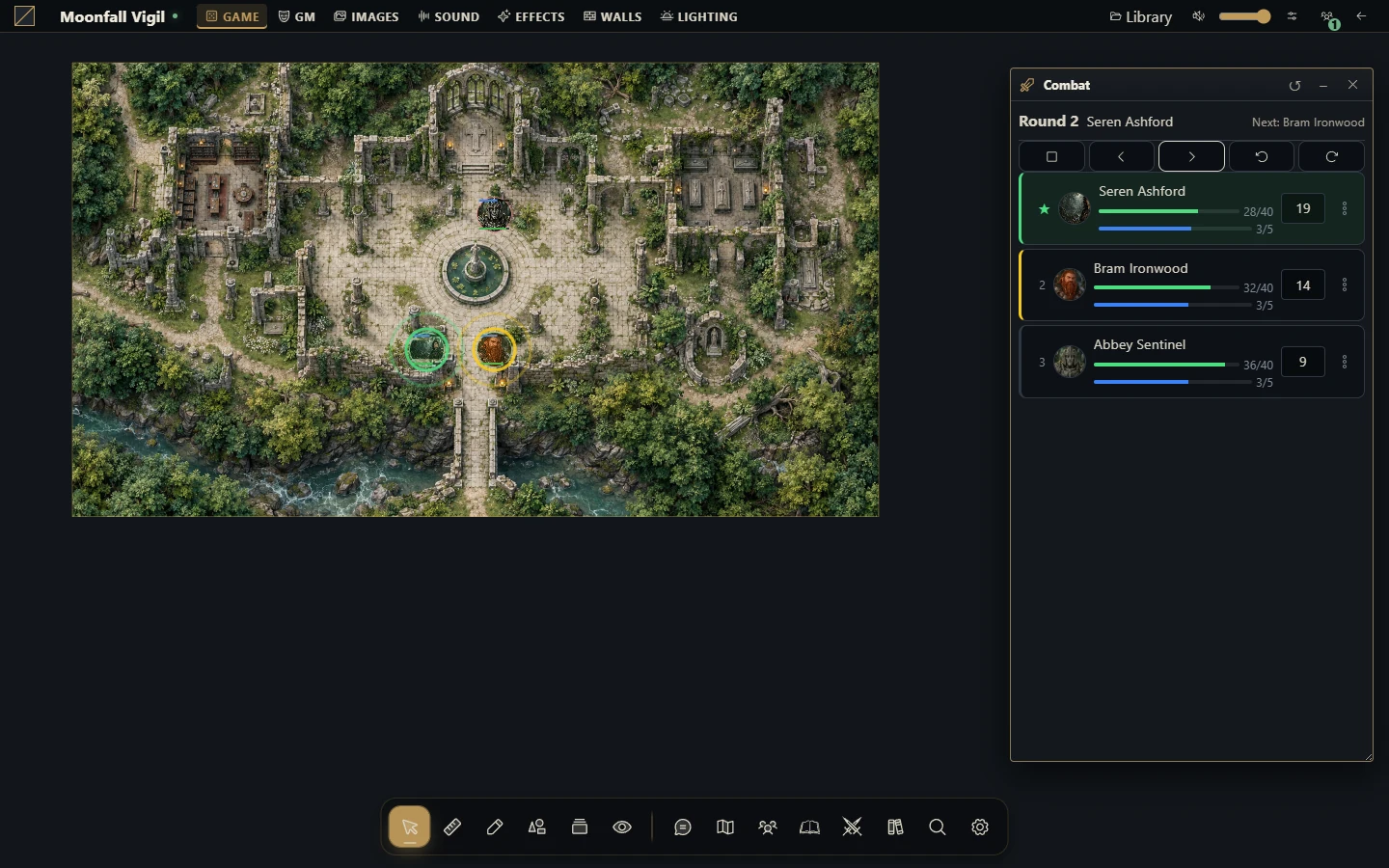Click the clockwise redo round button
The image size is (1389, 868).
pyautogui.click(x=1331, y=156)
